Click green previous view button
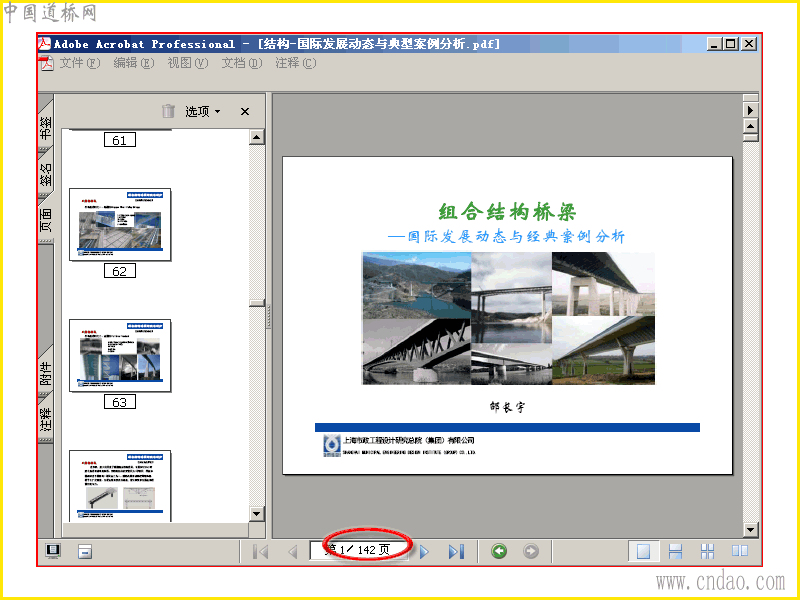Viewport: 800px width, 600px height. click(x=499, y=551)
